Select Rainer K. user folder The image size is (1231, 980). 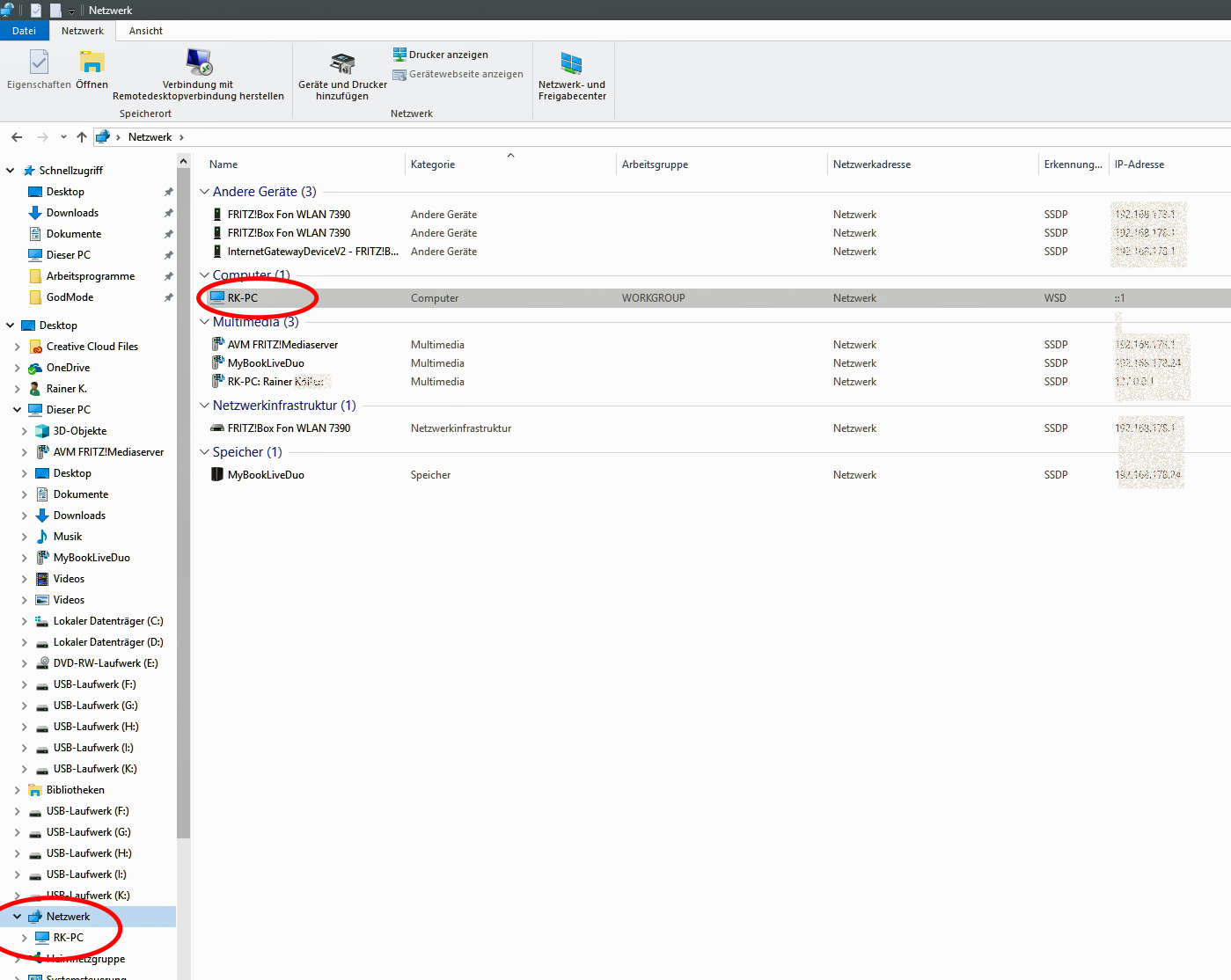point(66,389)
